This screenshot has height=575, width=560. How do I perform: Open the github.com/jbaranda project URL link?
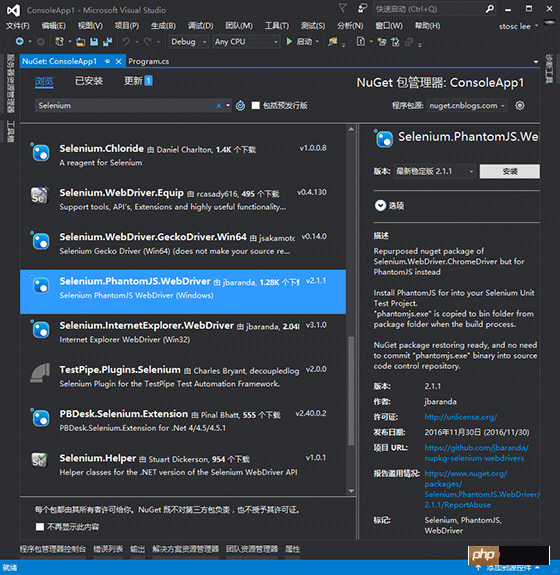[476, 453]
